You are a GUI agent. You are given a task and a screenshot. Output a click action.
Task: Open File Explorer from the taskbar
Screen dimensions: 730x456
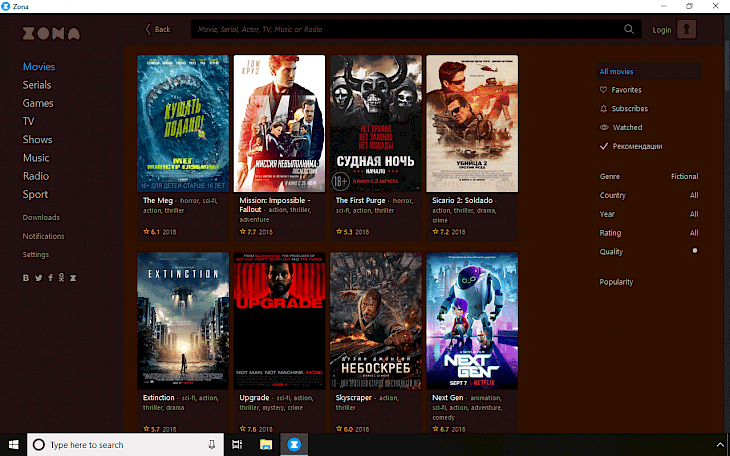point(265,444)
